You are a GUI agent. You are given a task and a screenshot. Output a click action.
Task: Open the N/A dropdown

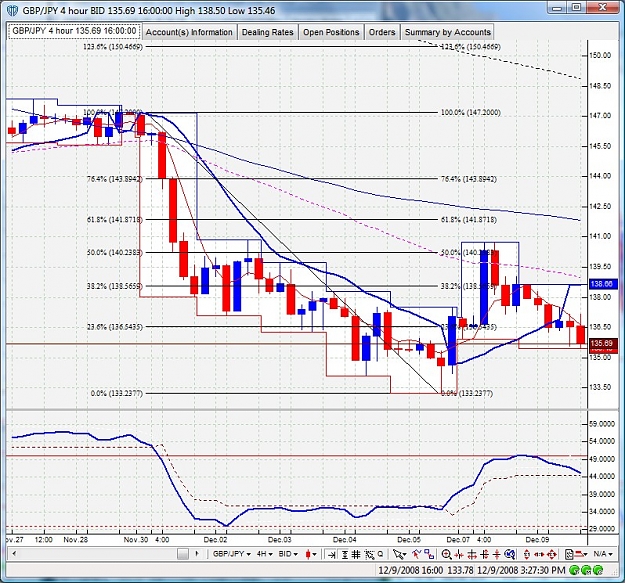[603, 554]
